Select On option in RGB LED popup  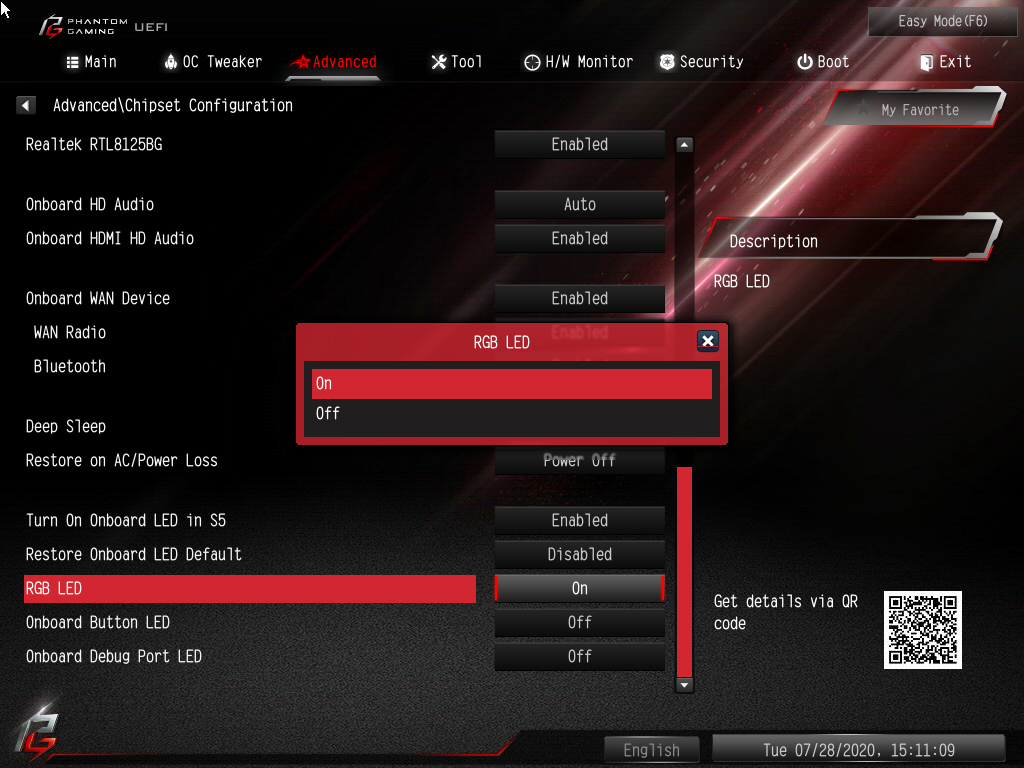click(512, 383)
